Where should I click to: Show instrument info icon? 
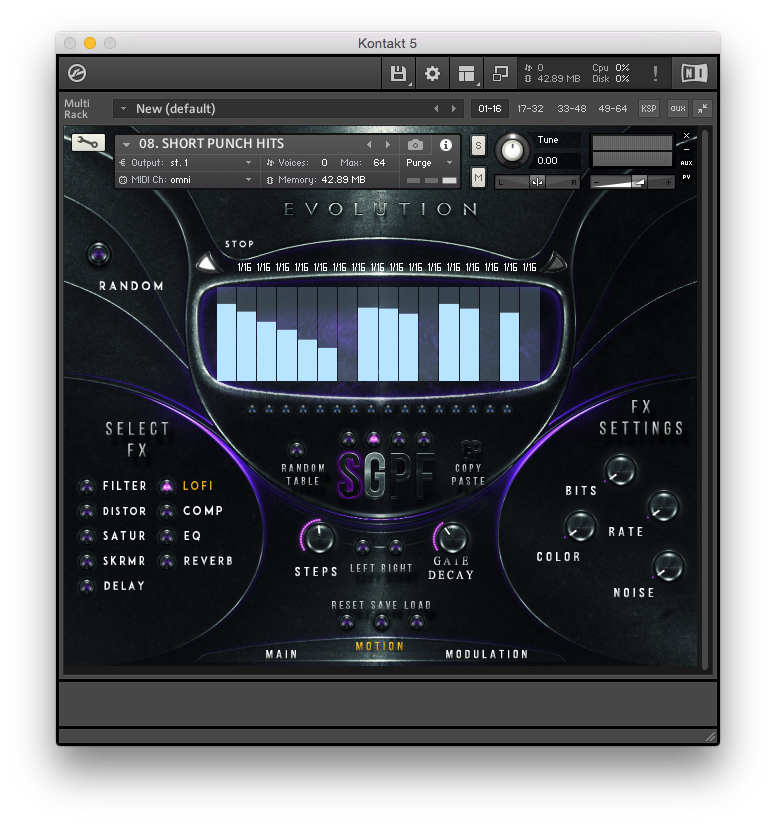pos(446,144)
